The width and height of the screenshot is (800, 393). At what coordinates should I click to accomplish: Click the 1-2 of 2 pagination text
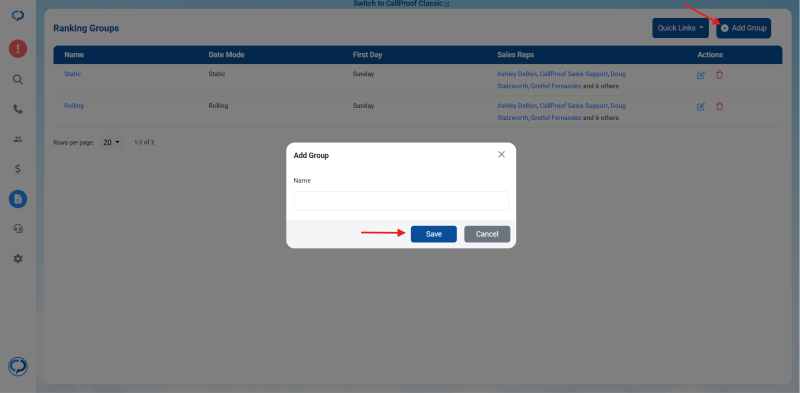144,142
